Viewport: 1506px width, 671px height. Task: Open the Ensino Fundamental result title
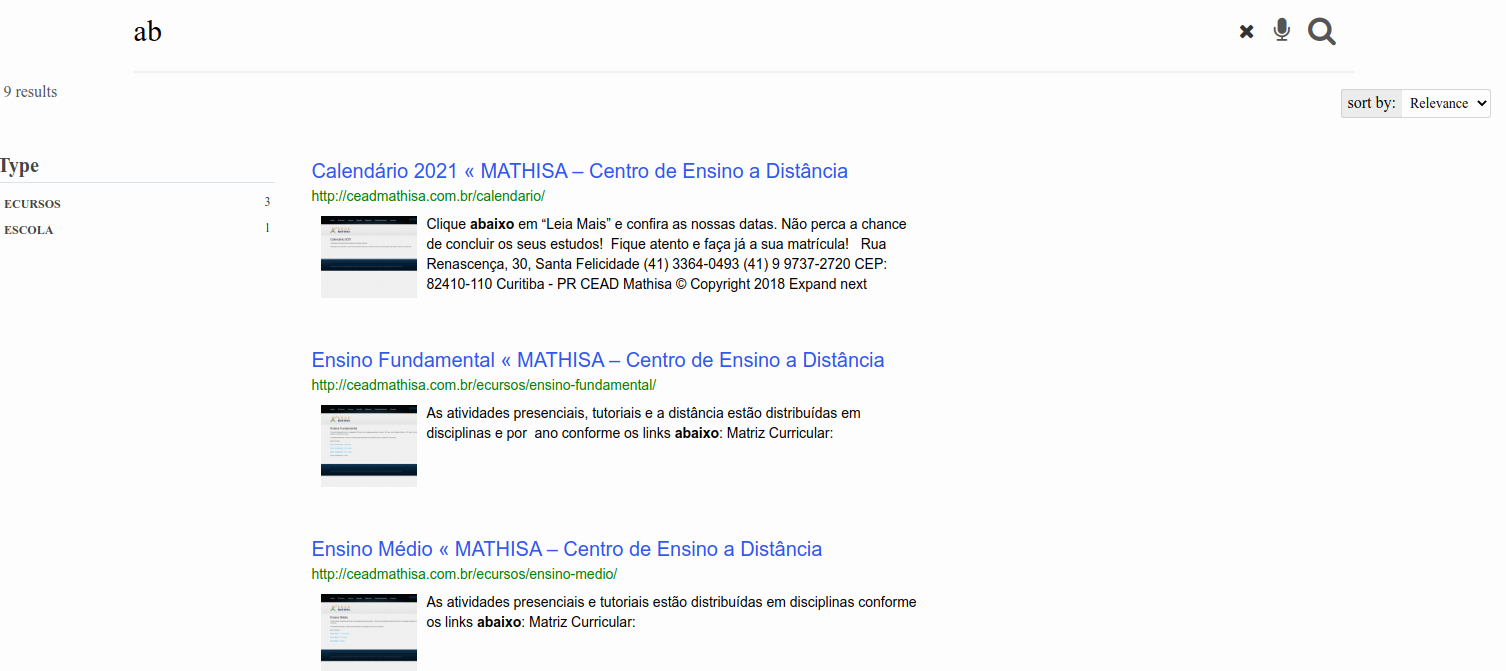[597, 360]
